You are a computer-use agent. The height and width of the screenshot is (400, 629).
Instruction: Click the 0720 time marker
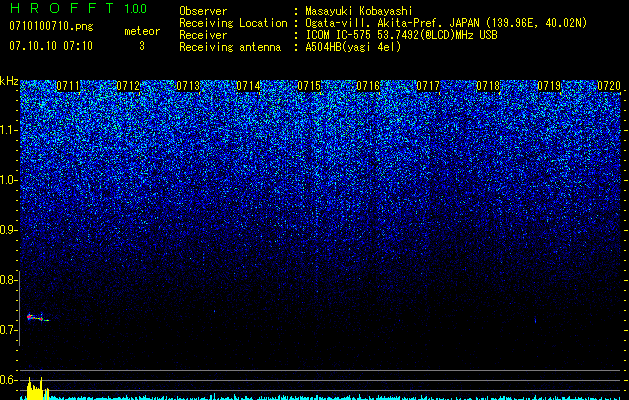[x=609, y=86]
